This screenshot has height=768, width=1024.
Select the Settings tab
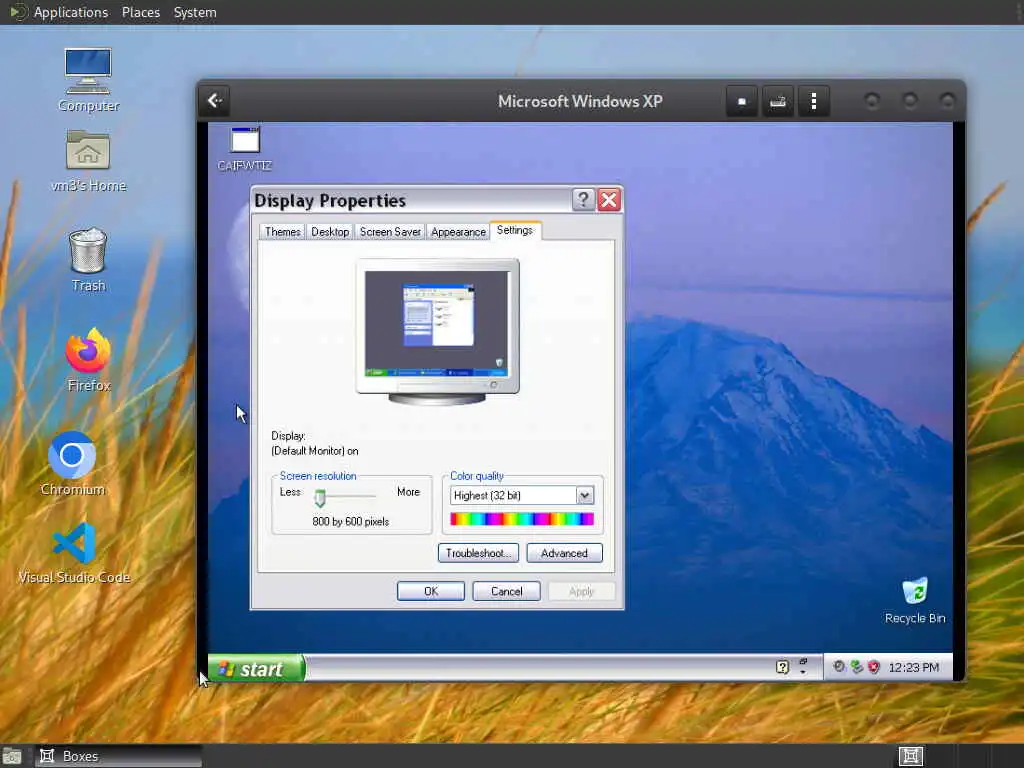515,231
